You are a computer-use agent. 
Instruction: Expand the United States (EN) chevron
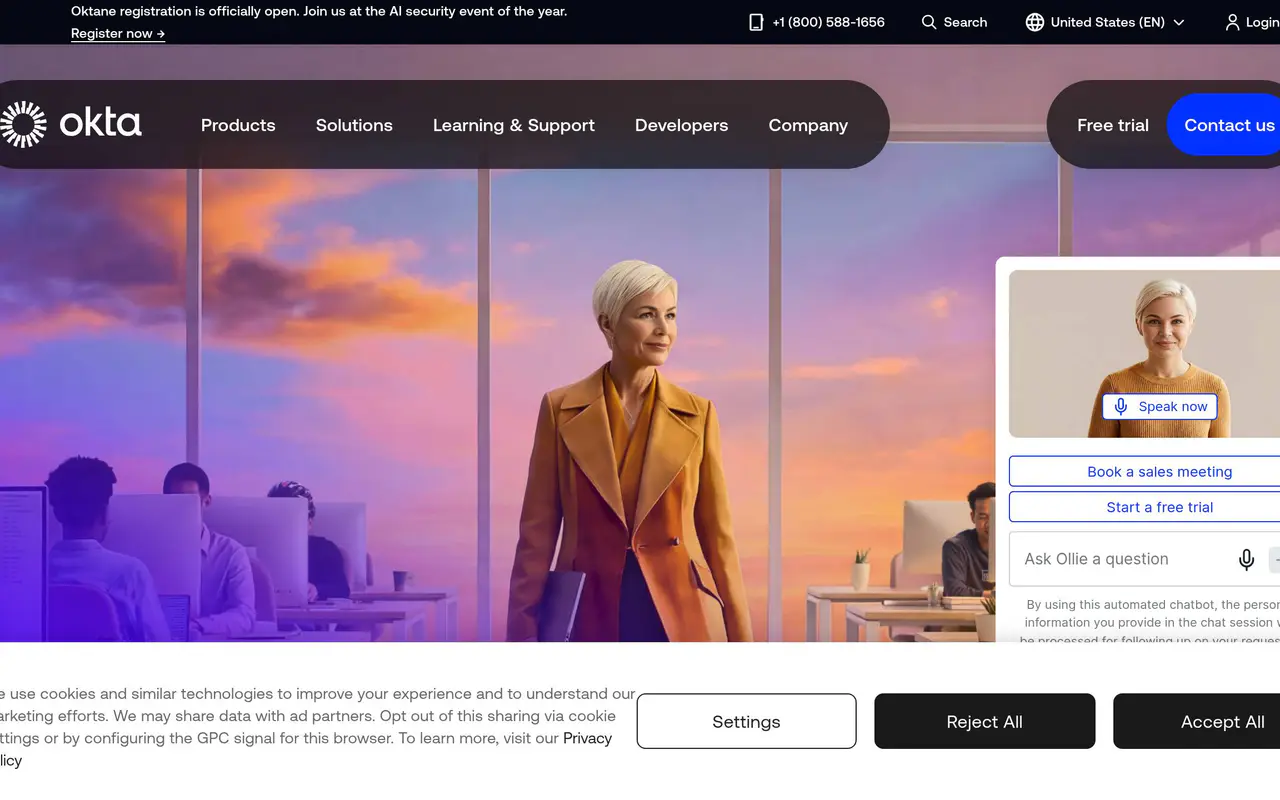click(x=1179, y=22)
